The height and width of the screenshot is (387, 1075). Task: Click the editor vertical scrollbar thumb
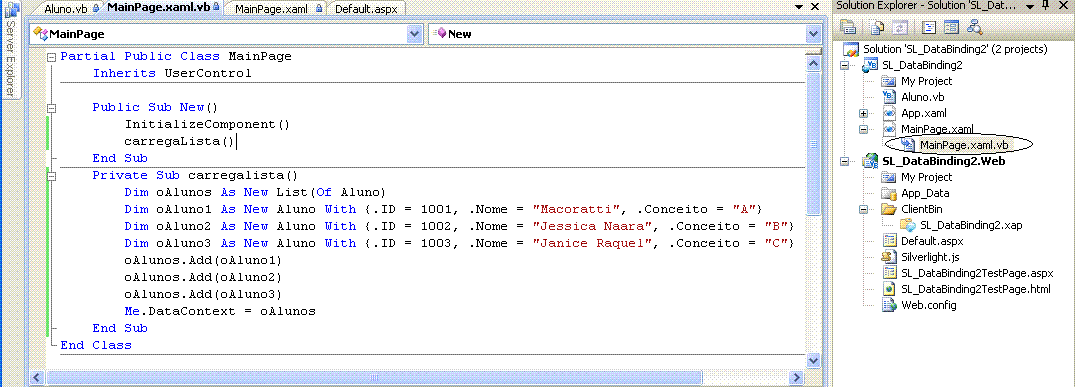click(x=813, y=143)
